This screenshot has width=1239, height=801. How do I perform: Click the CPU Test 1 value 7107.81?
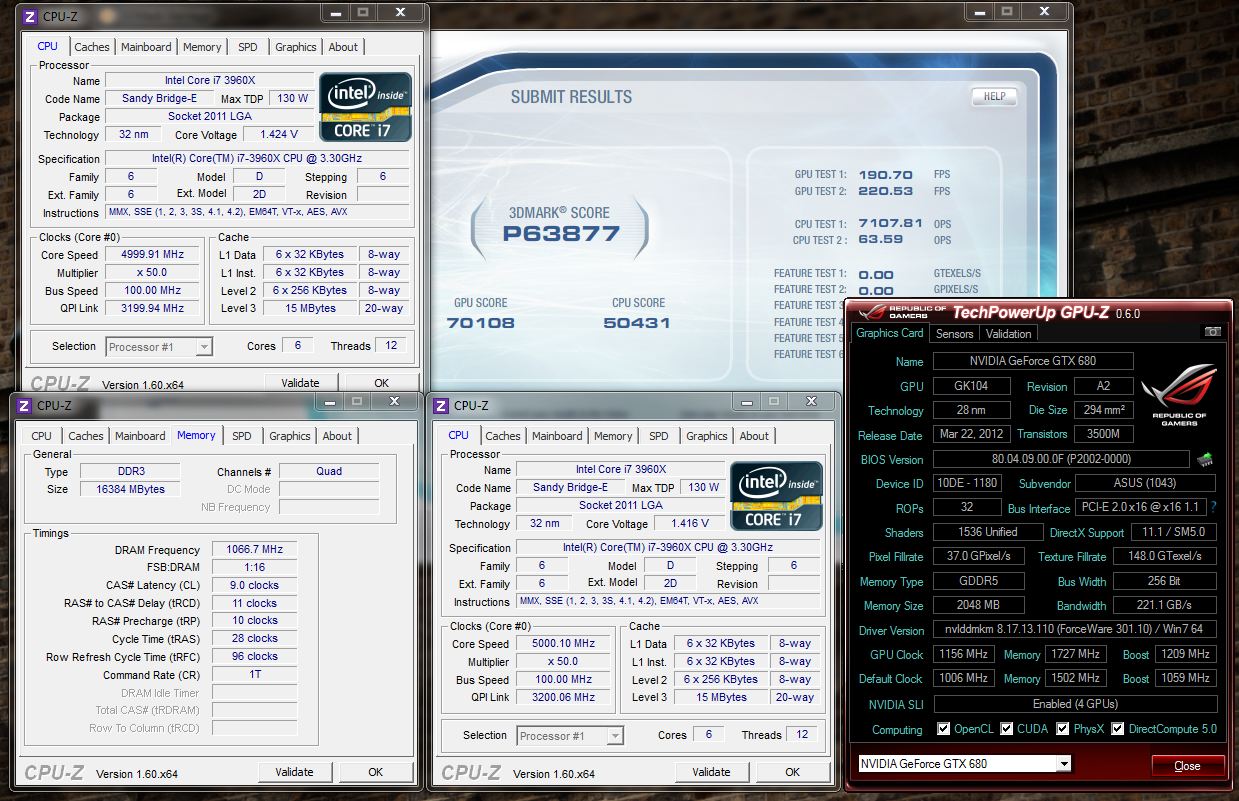(890, 224)
